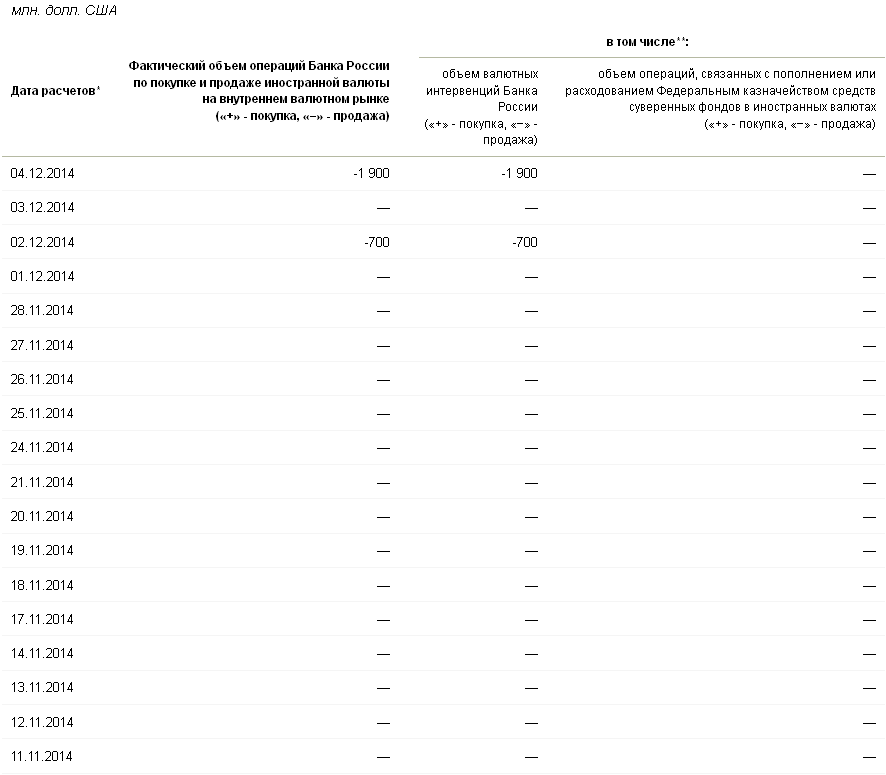Select the 21.11.2014 row date

coord(42,482)
